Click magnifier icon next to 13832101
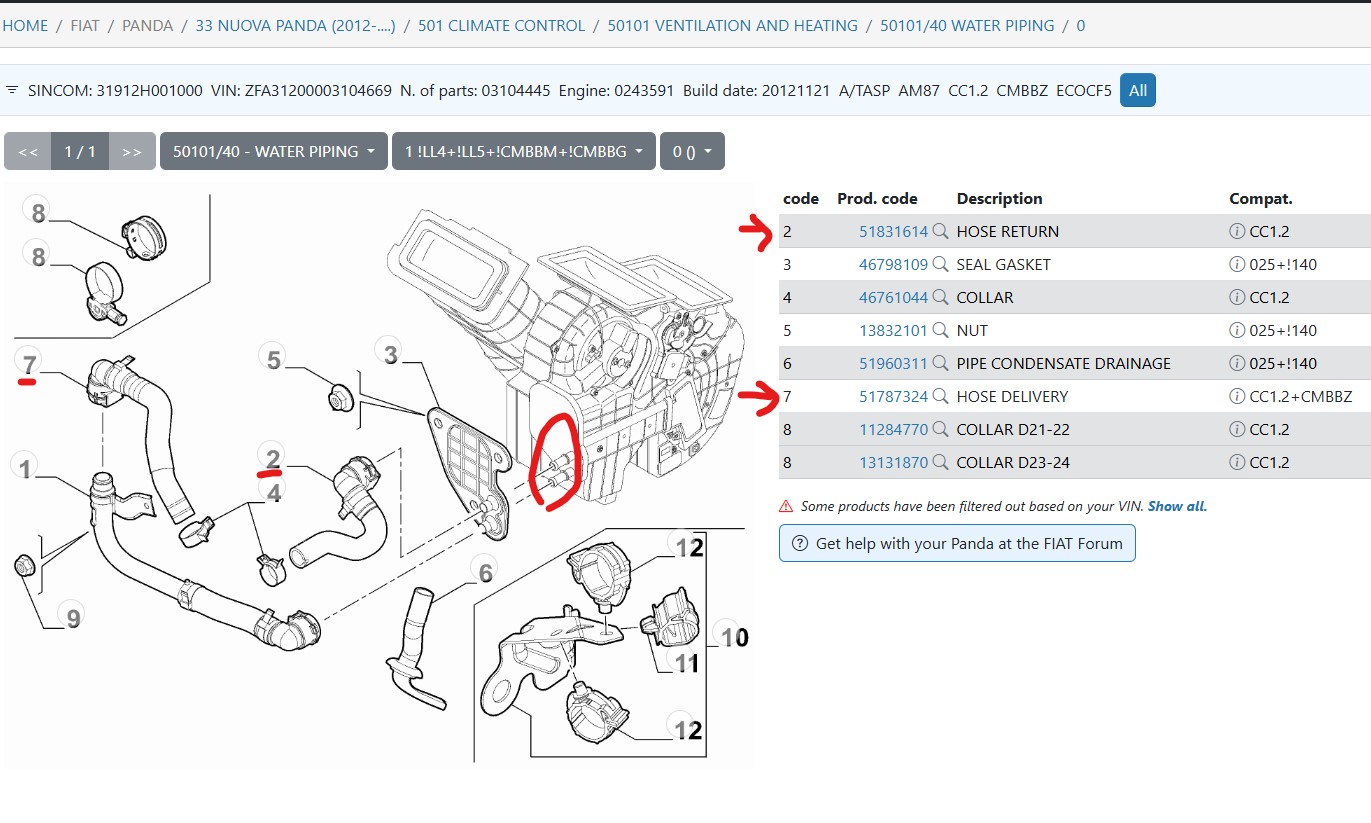The image size is (1371, 823). 940,330
